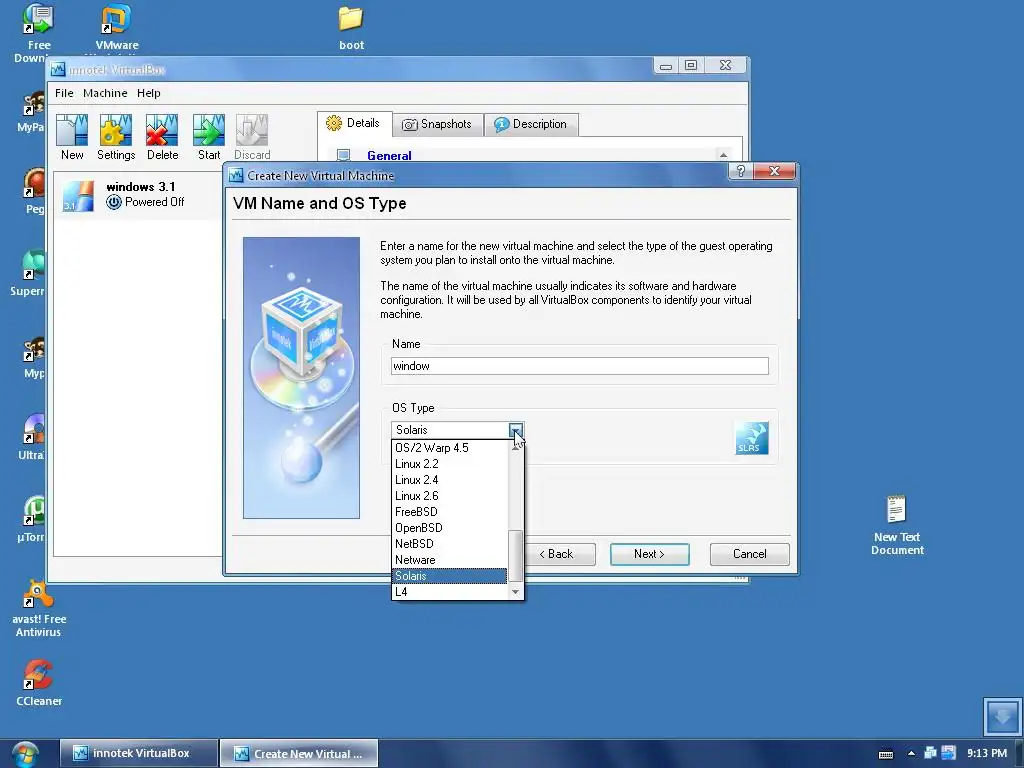Select L4 in the OS Type list
The image size is (1024, 768).
click(449, 592)
